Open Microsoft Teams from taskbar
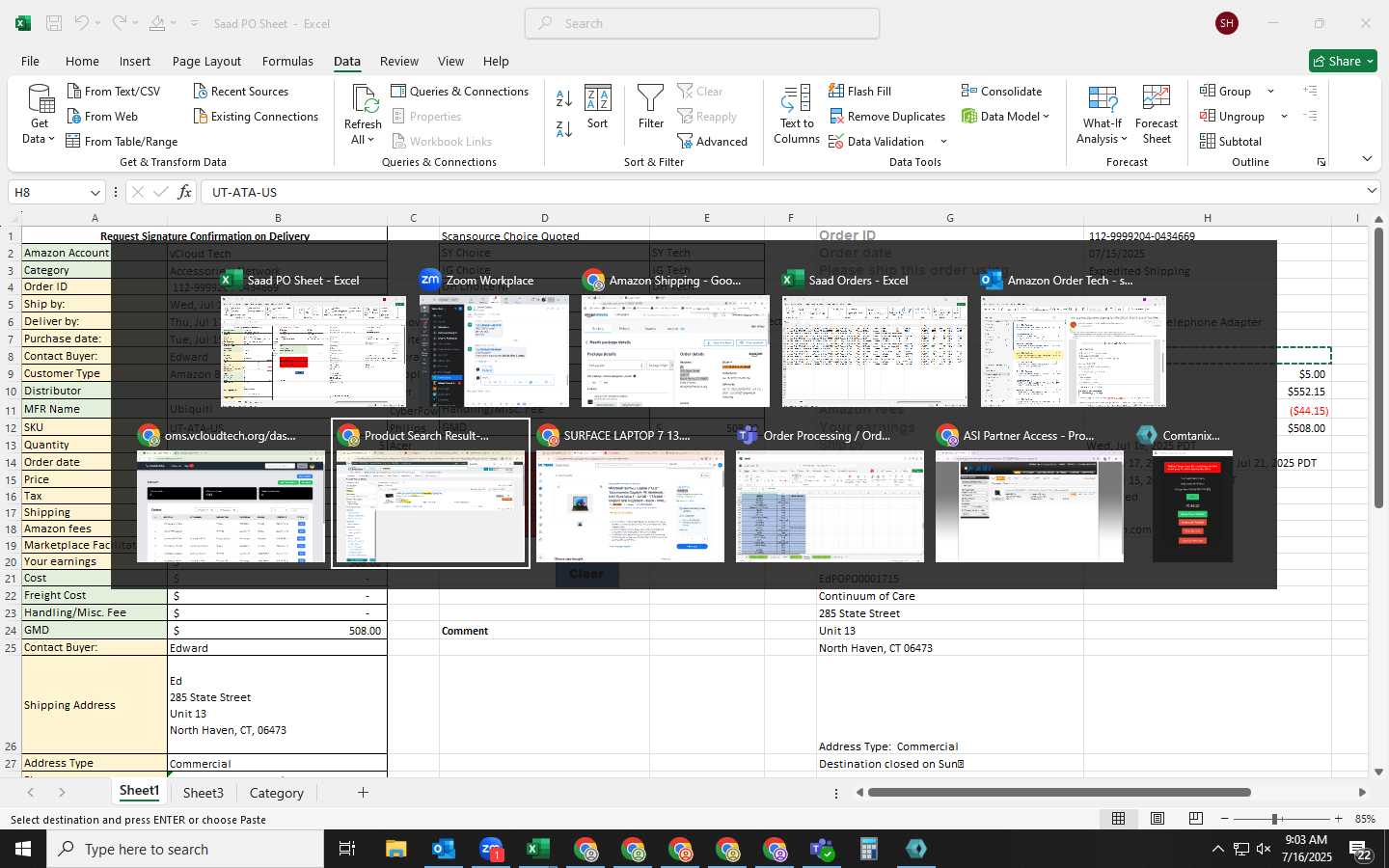This screenshot has width=1389, height=868. point(822,849)
